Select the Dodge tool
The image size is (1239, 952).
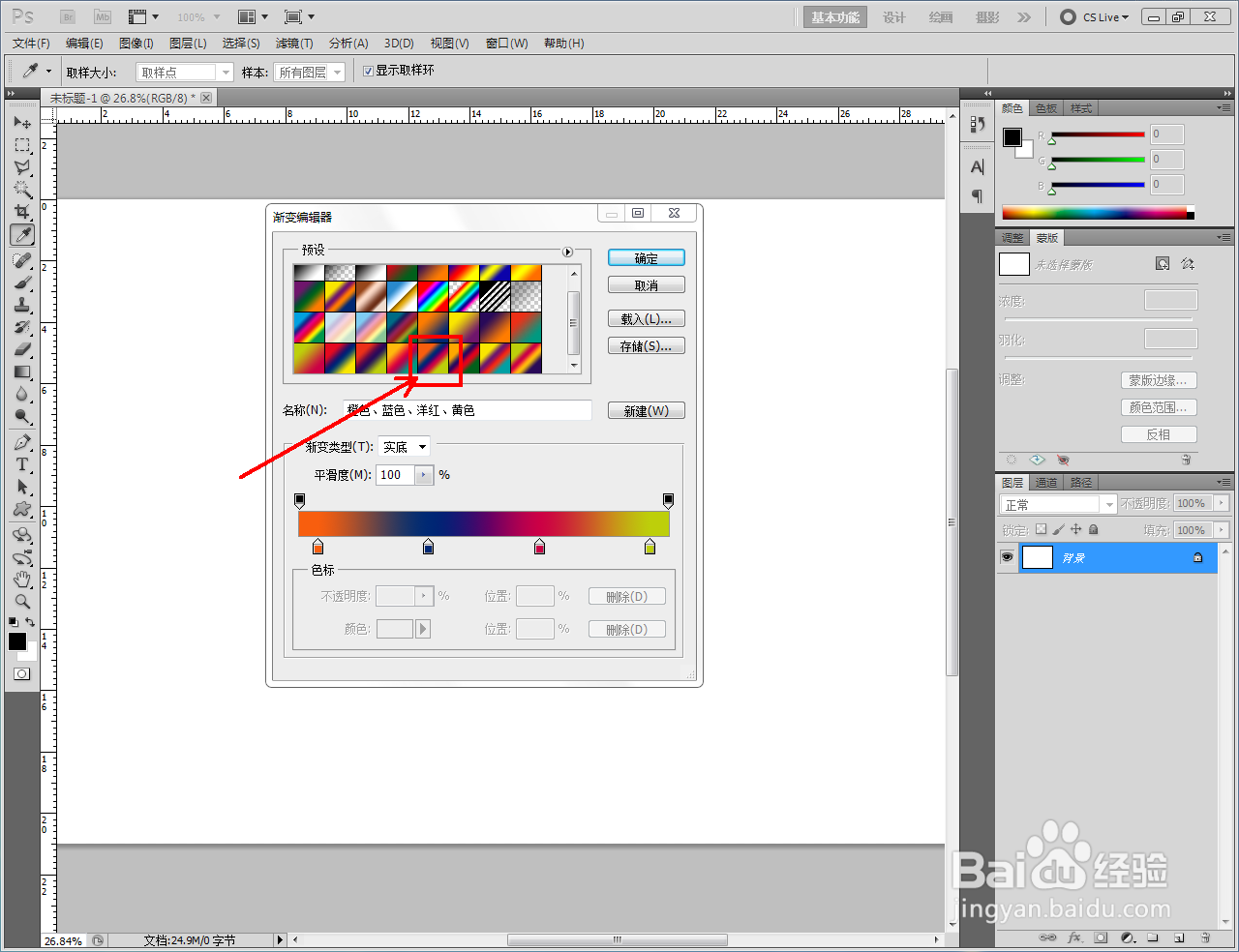22,416
